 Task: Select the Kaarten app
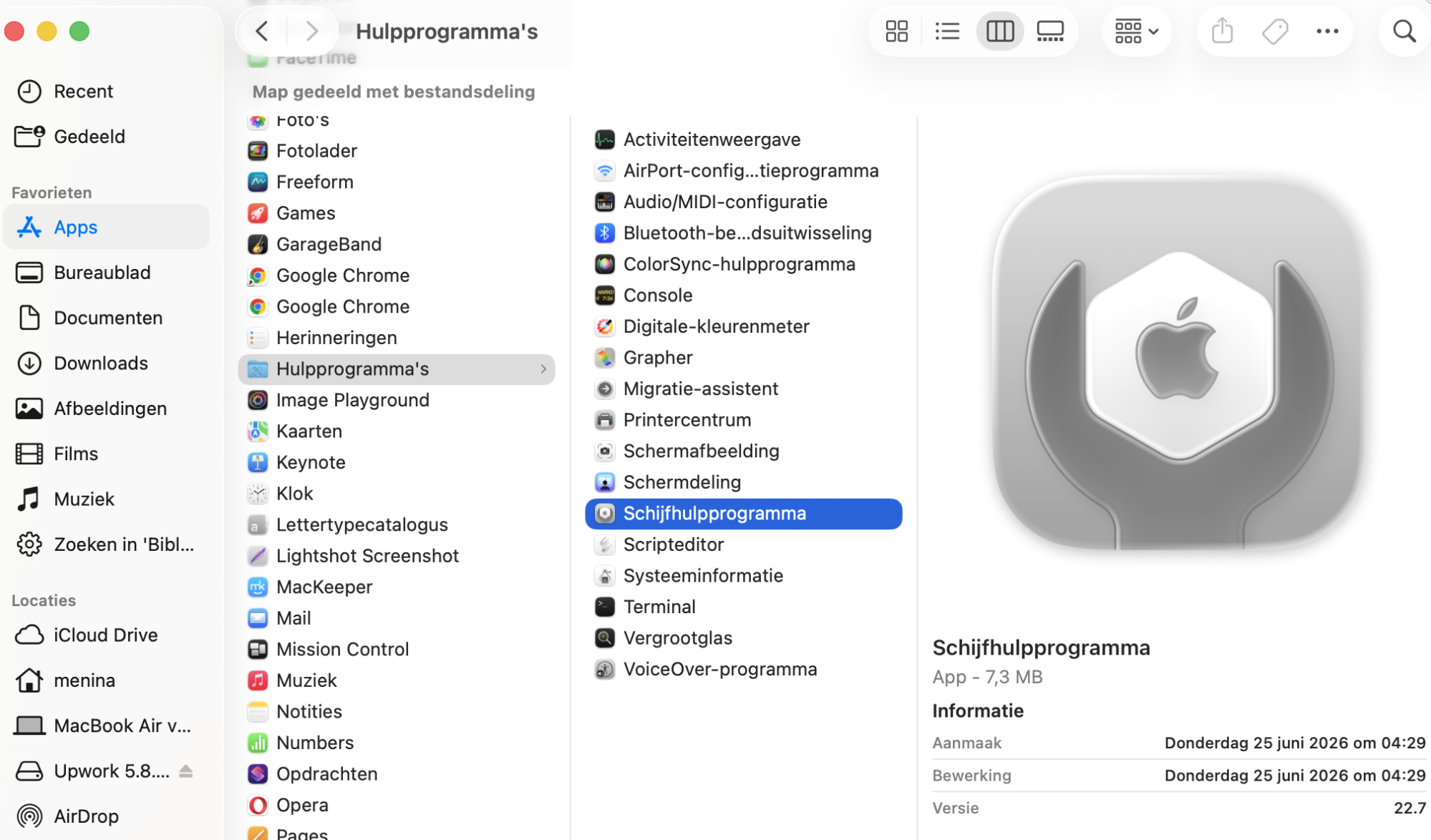pos(397,431)
